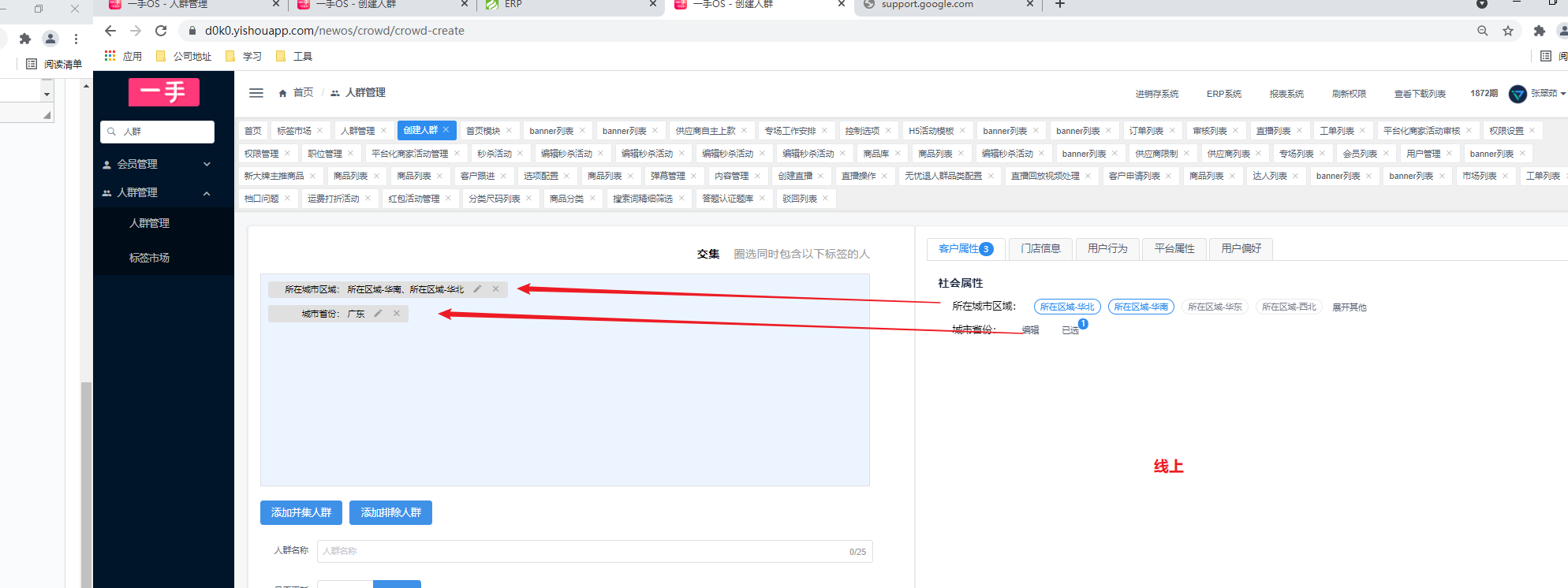Click the 添加排除人群 button
Image resolution: width=1568 pixels, height=588 pixels.
click(x=391, y=512)
